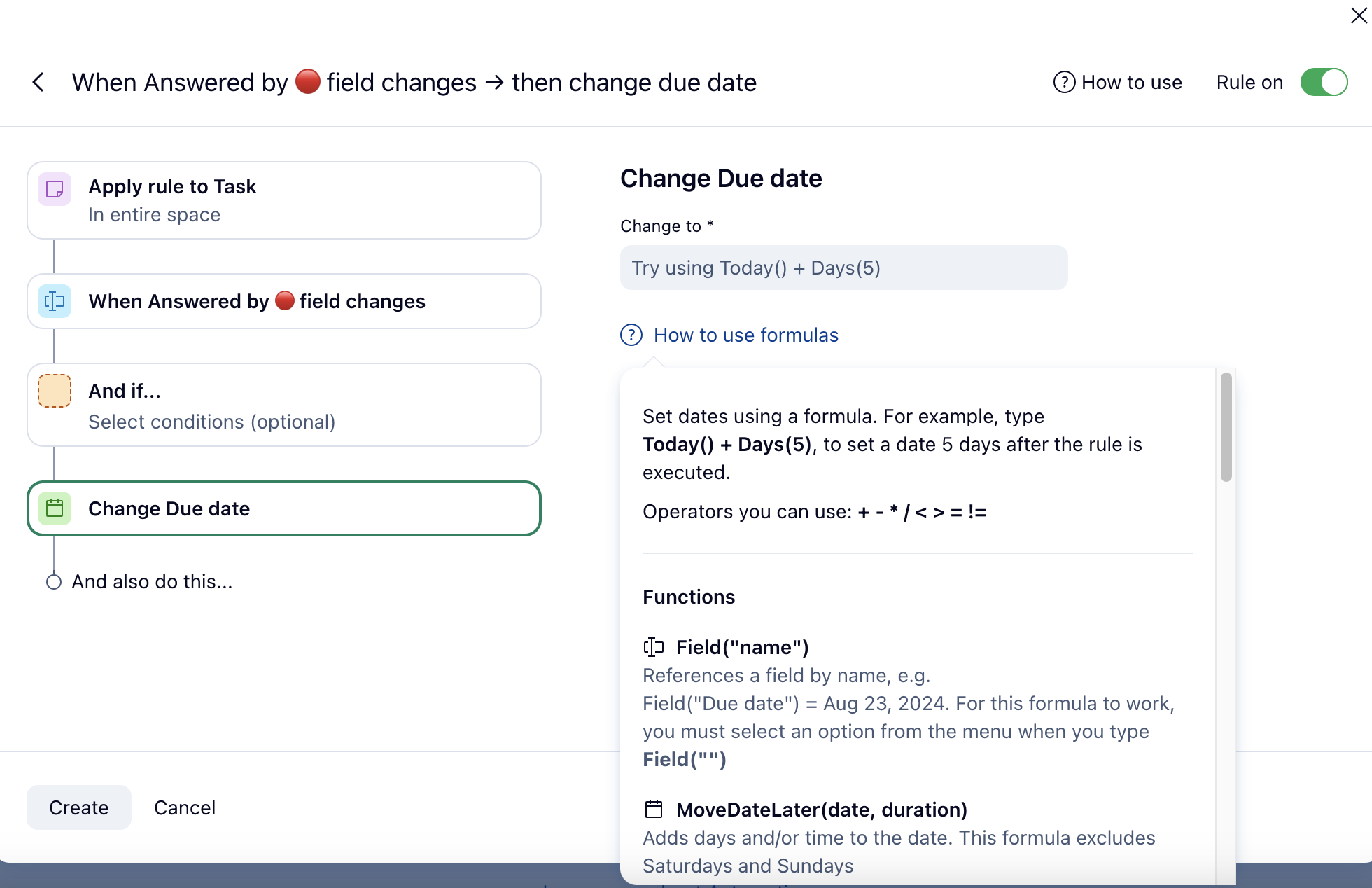Click the dashed orange condition icon
This screenshot has width=1372, height=888.
tap(55, 391)
